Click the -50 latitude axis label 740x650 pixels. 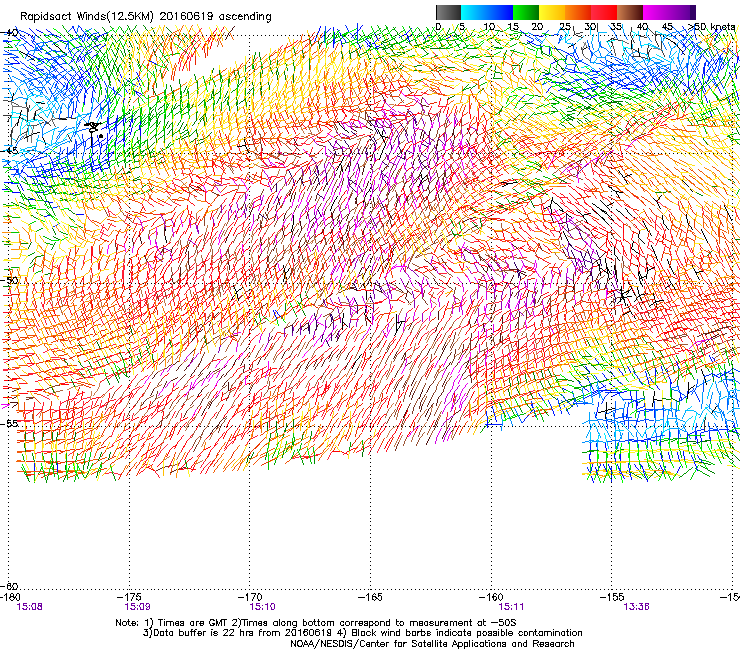click(10, 280)
